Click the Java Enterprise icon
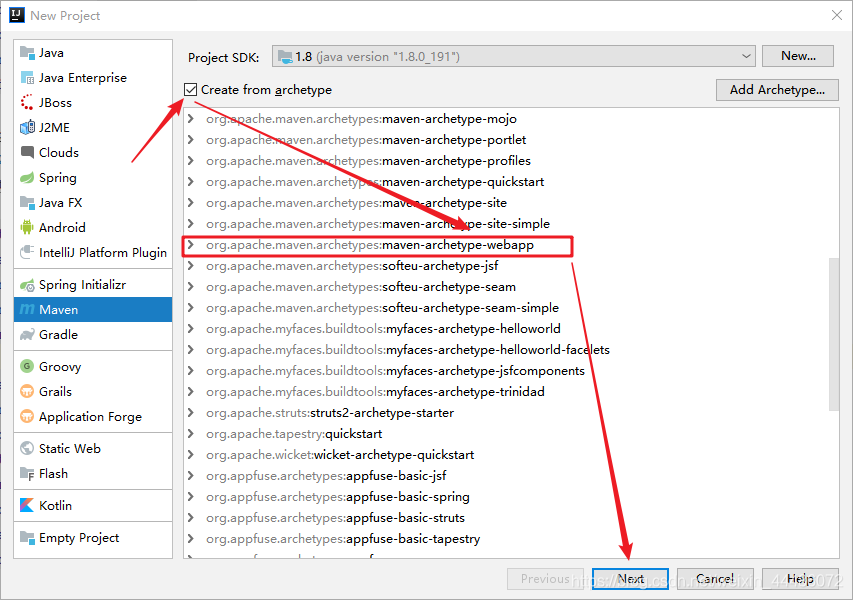 [27, 78]
